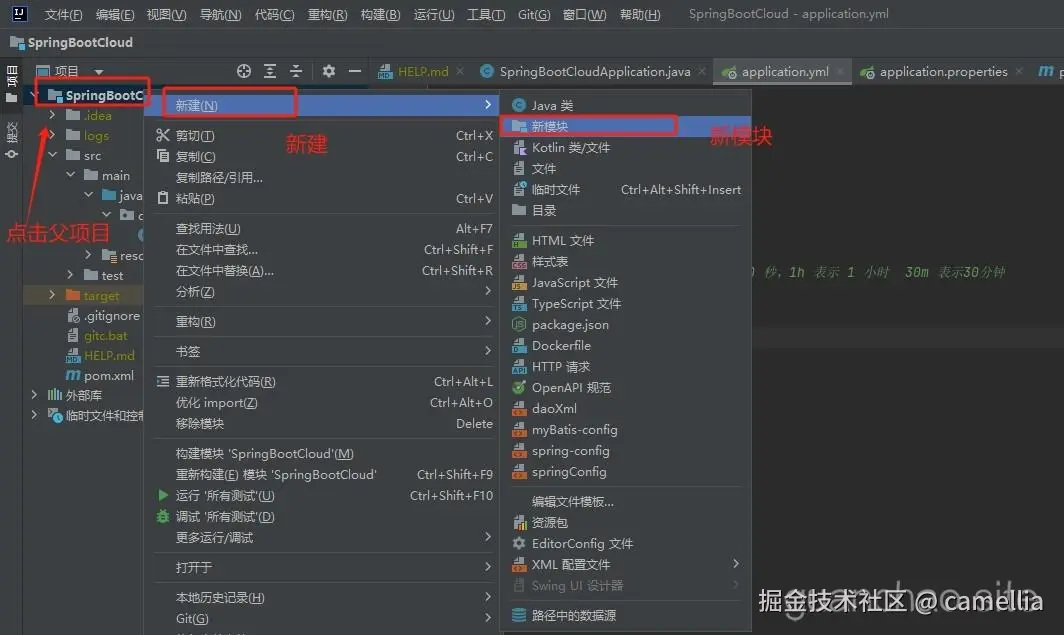
Task: Collapse the SpringBootCloud root tree node
Action: pos(34,95)
